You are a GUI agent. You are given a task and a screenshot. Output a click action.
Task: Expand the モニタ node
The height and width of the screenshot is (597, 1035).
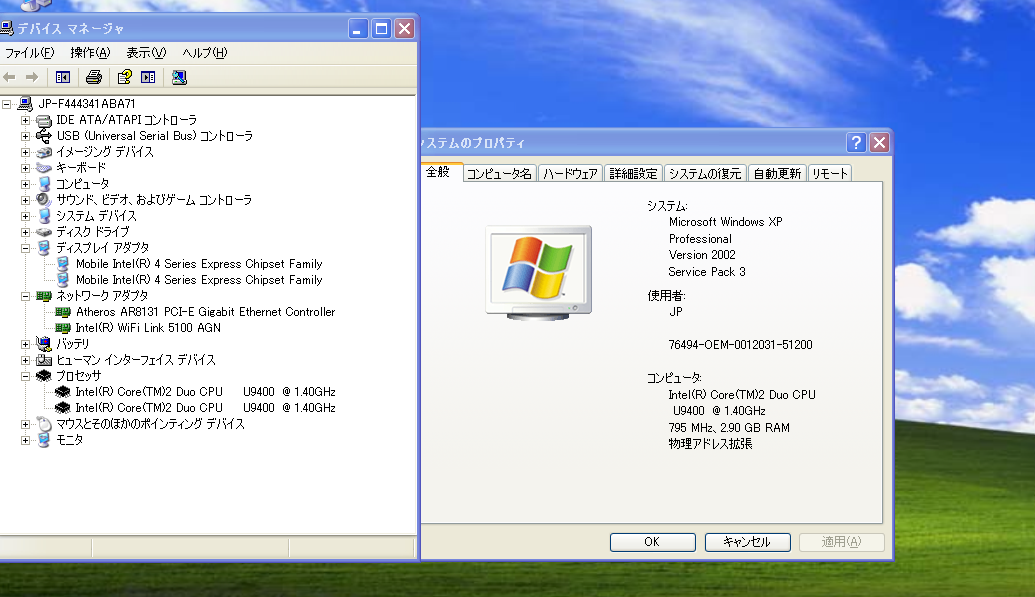pyautogui.click(x=25, y=440)
